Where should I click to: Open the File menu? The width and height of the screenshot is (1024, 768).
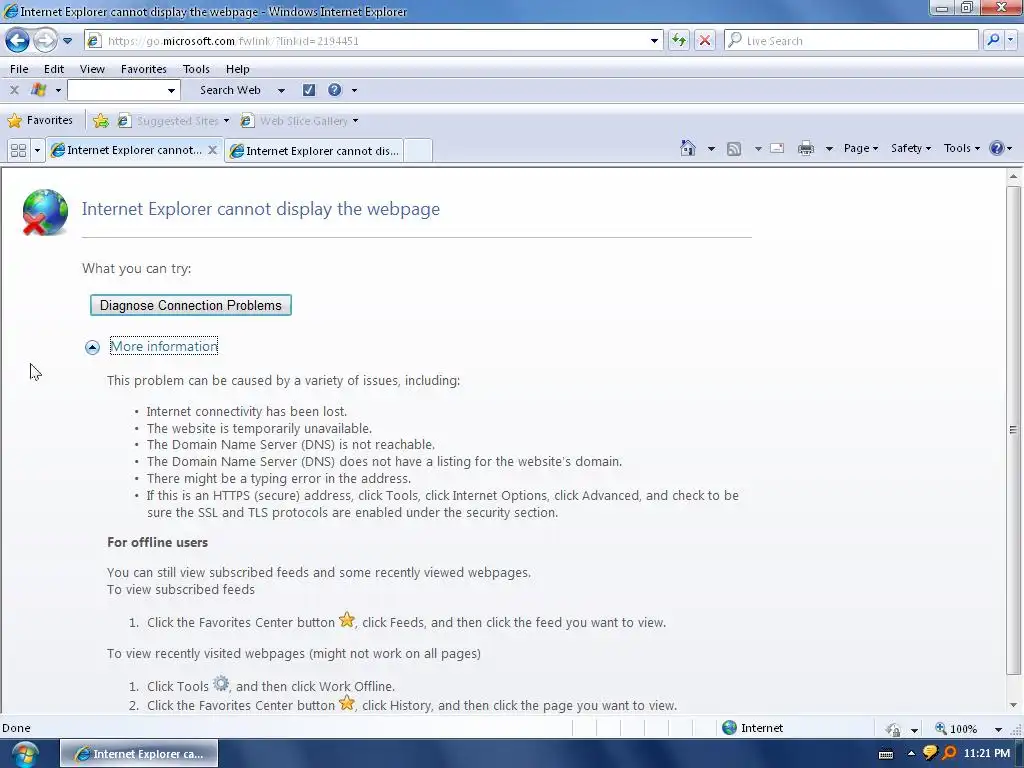19,69
